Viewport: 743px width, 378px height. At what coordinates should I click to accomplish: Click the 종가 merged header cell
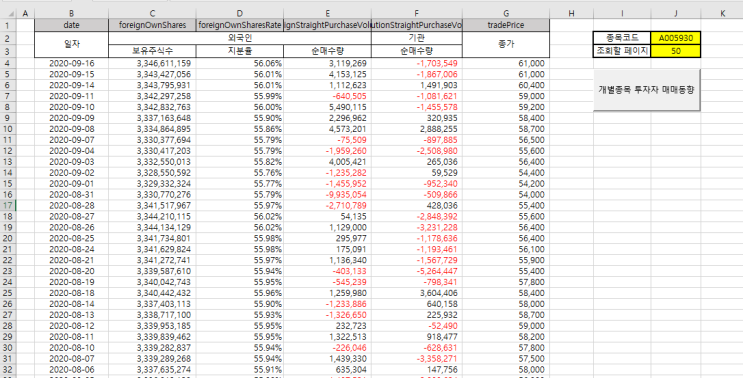pyautogui.click(x=506, y=45)
